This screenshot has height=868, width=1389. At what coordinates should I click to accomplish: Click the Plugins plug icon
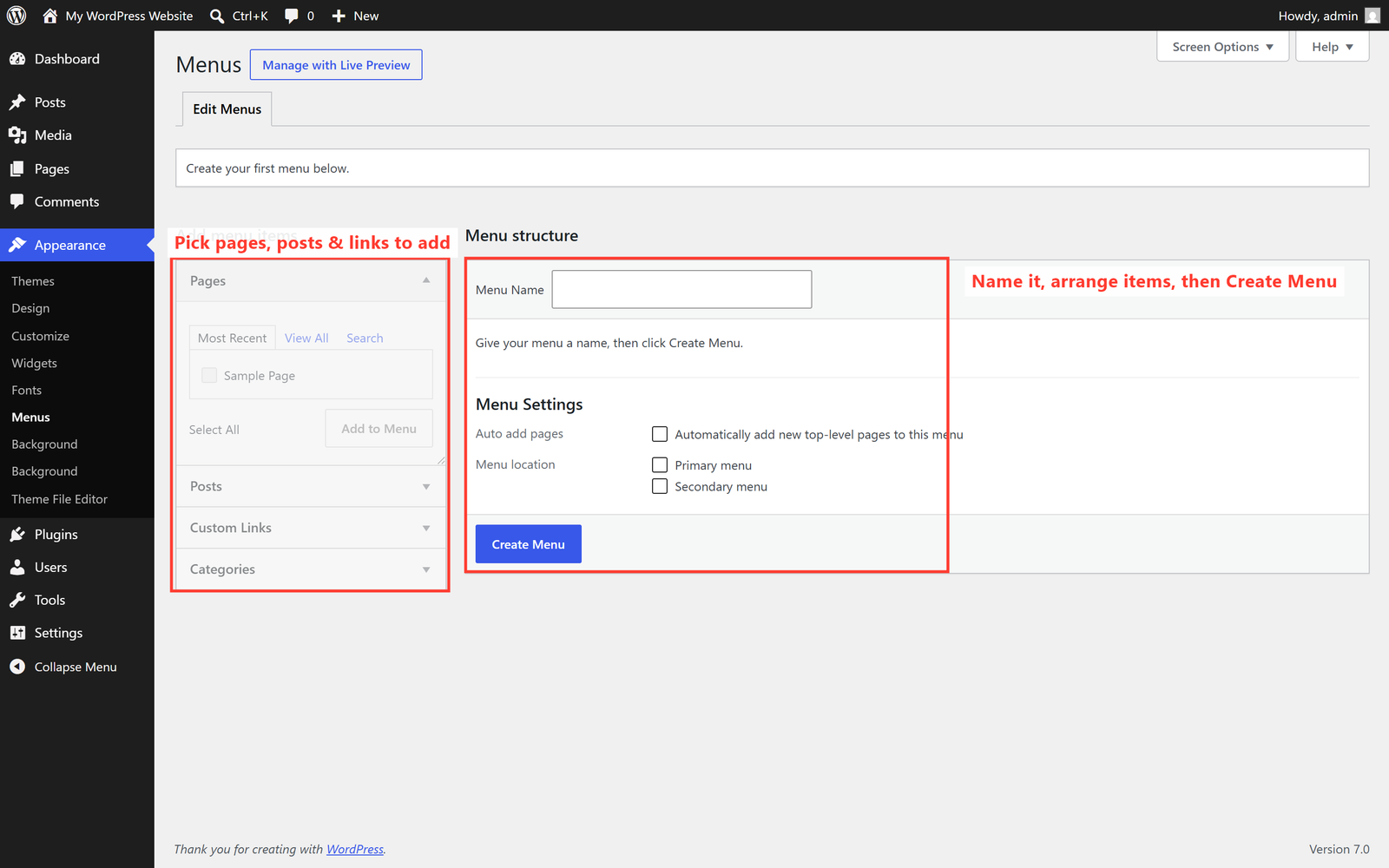[x=17, y=535]
